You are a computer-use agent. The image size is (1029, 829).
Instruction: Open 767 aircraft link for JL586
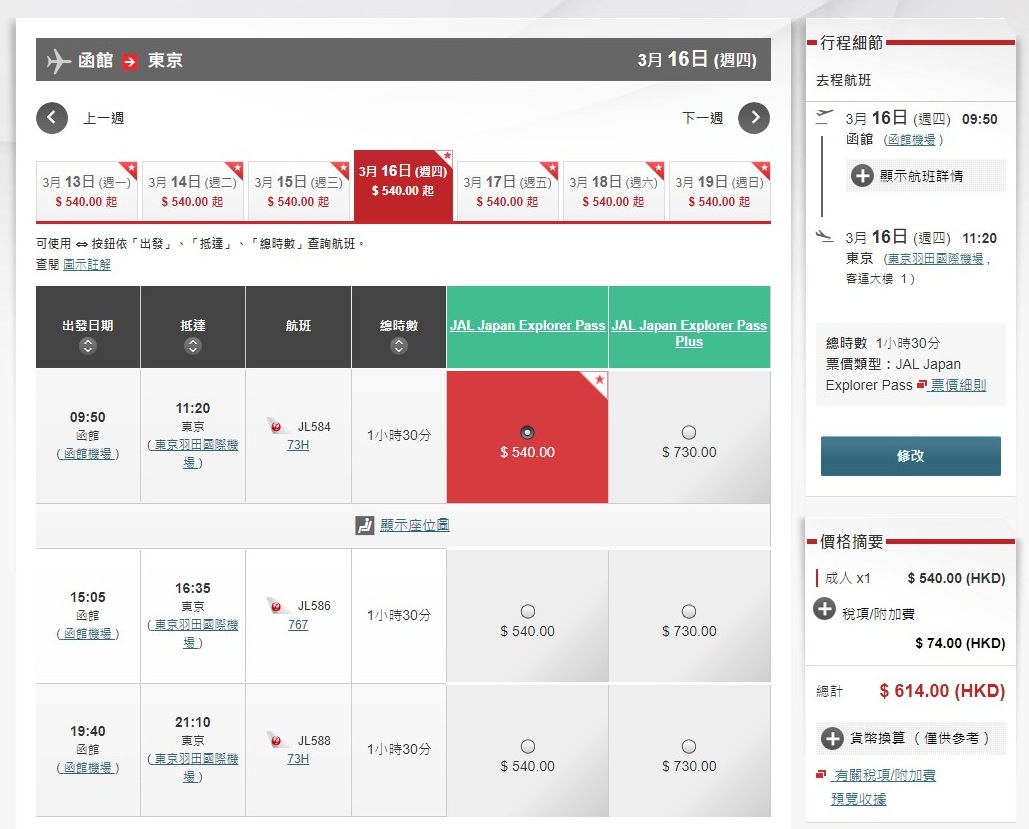(x=298, y=624)
